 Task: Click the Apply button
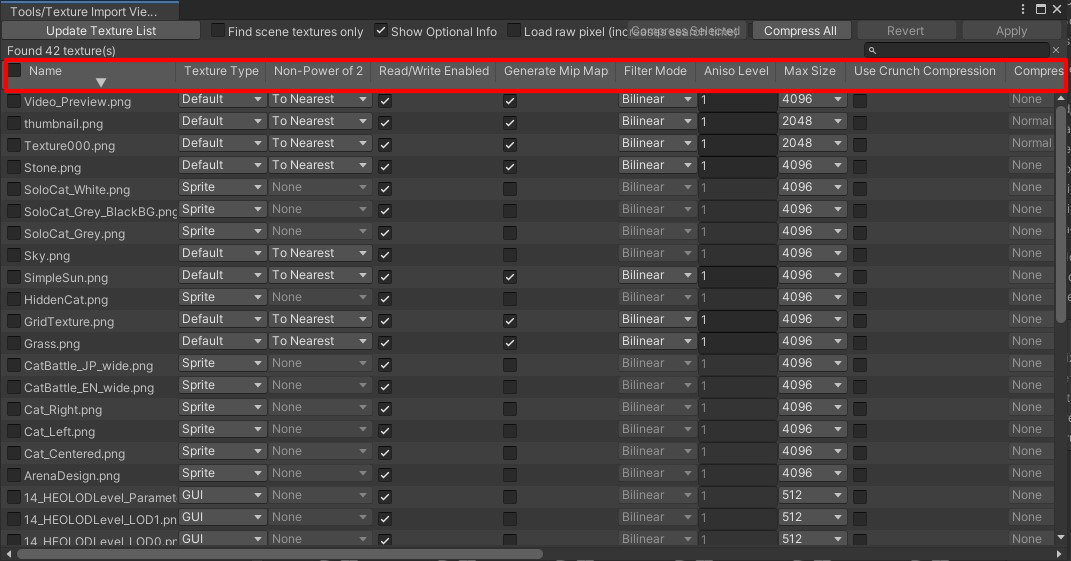pos(1012,31)
